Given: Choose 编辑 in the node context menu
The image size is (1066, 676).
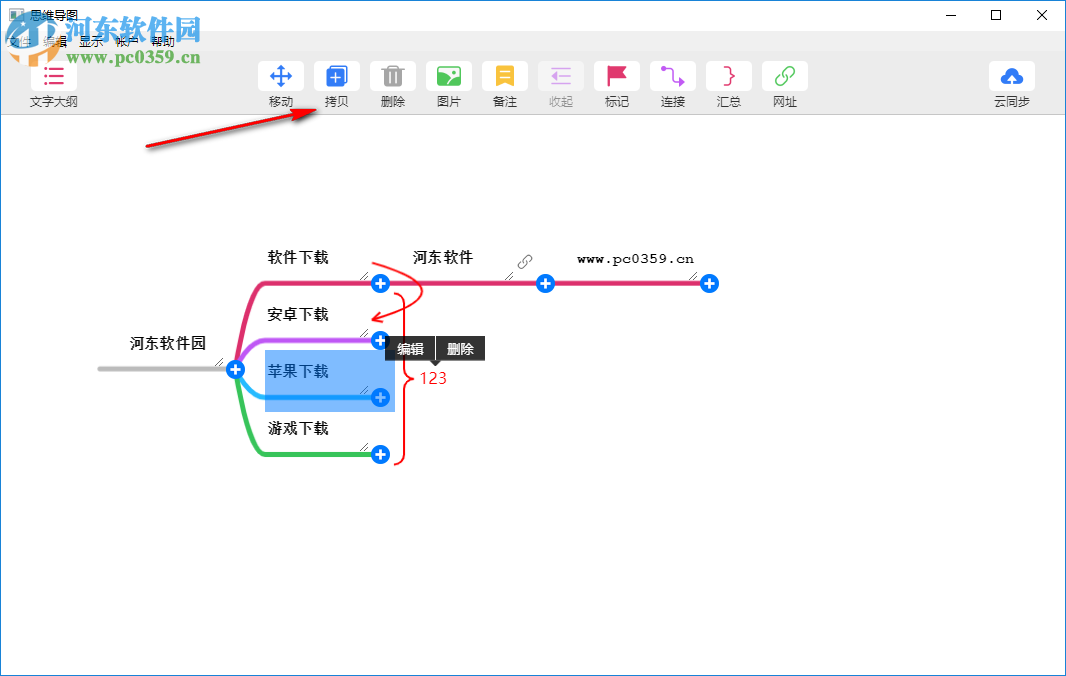Looking at the screenshot, I should coord(410,348).
